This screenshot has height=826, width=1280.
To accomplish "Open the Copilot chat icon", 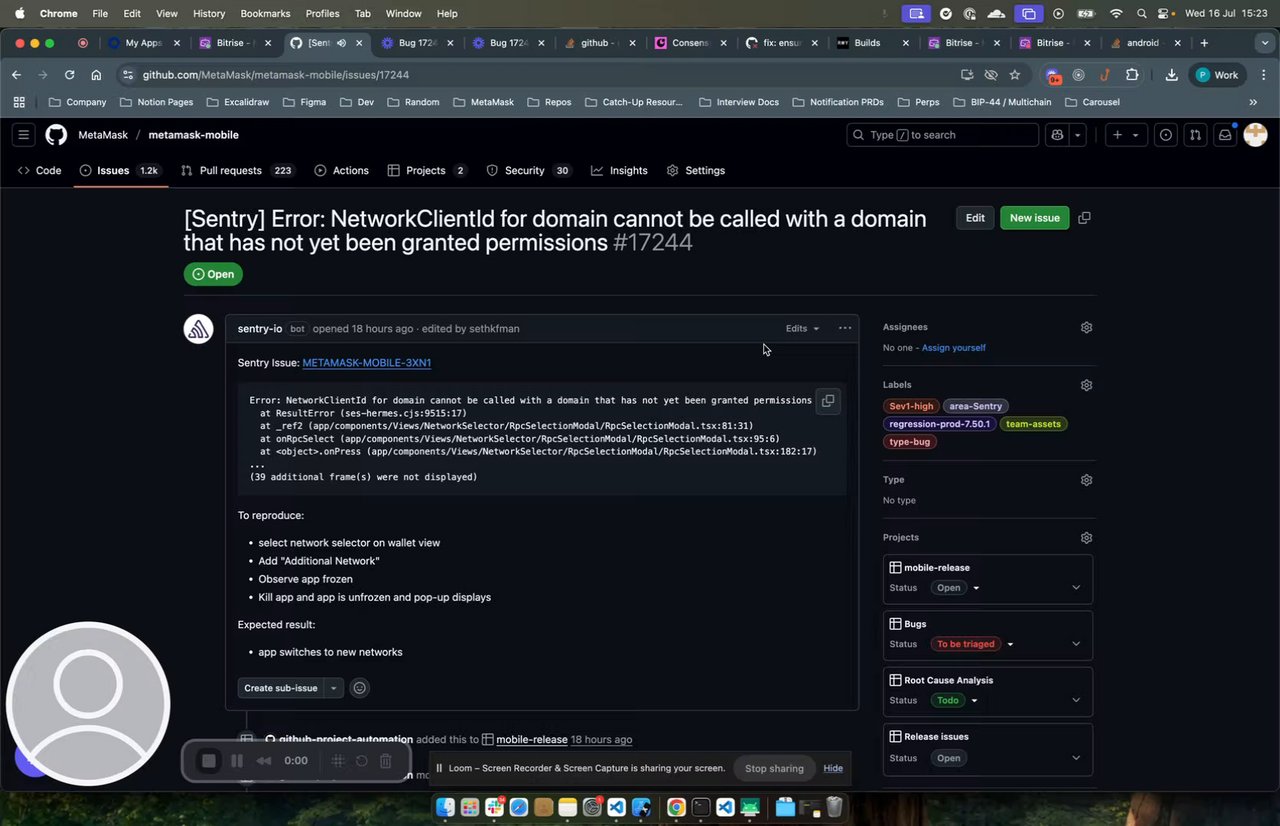I will (1057, 135).
